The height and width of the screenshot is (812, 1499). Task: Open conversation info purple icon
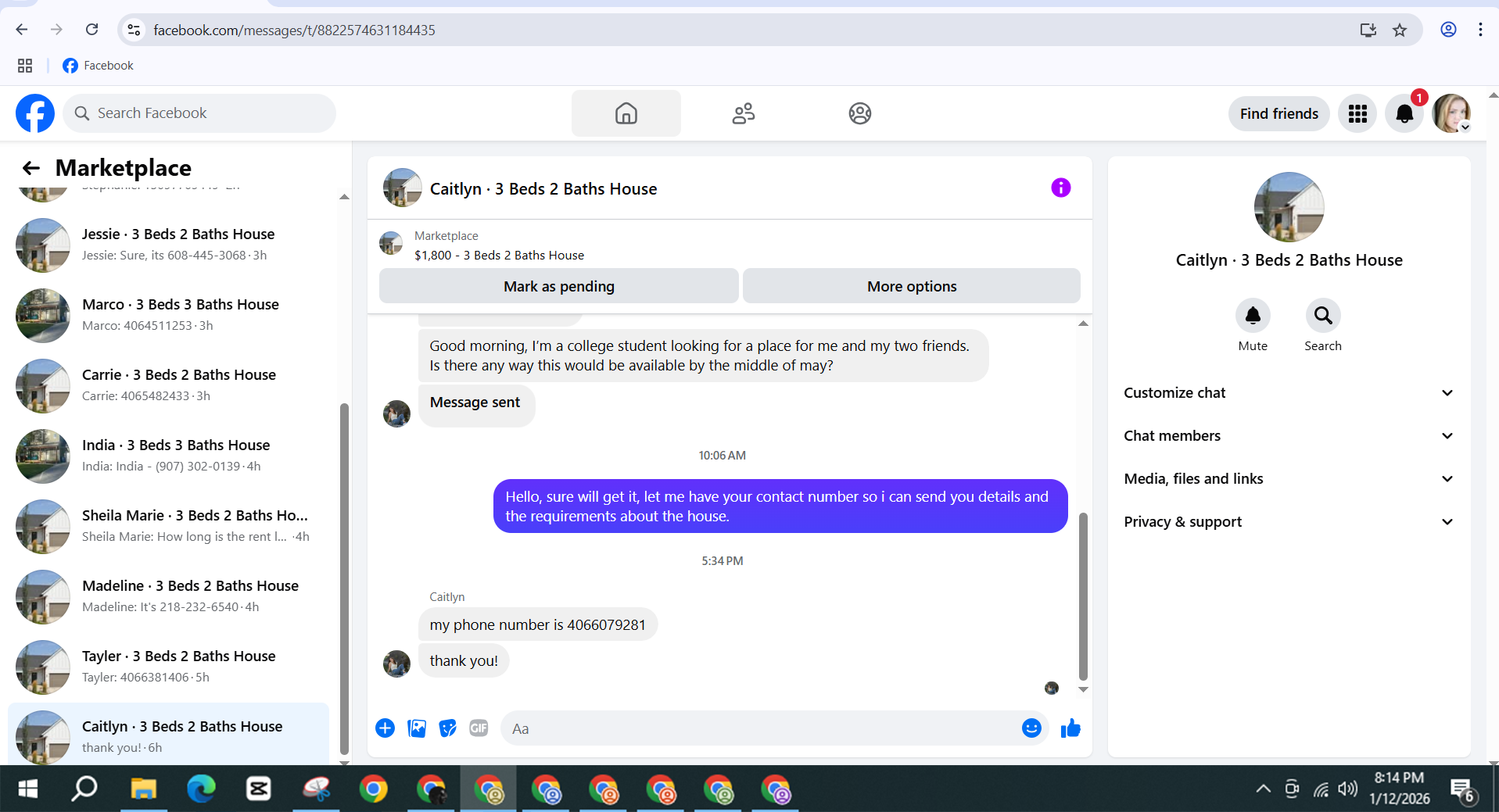pyautogui.click(x=1060, y=188)
